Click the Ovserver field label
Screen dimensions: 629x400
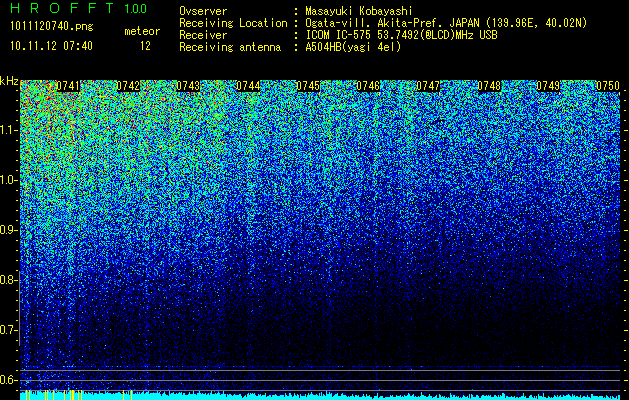pyautogui.click(x=203, y=12)
